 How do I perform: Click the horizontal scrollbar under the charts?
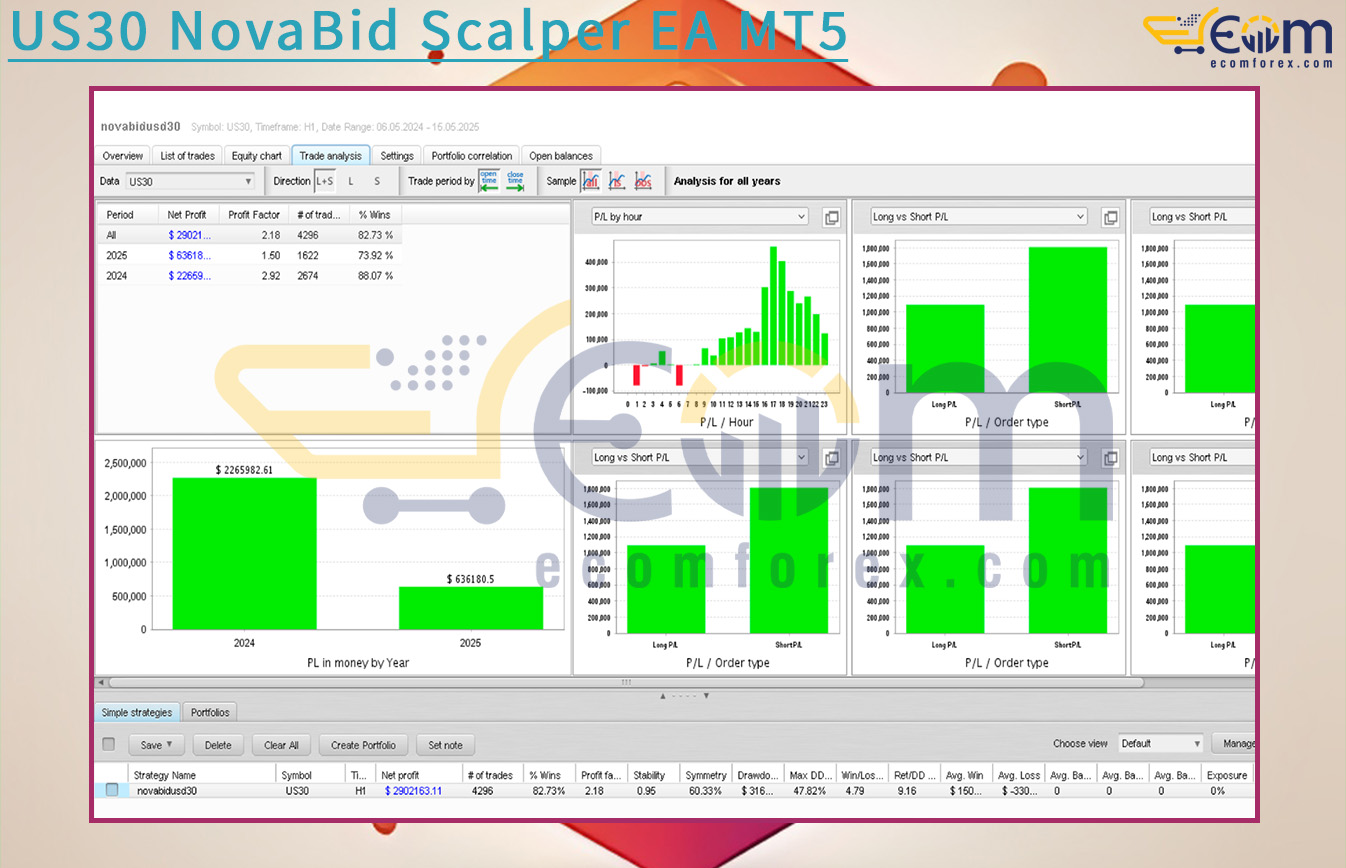[x=625, y=683]
